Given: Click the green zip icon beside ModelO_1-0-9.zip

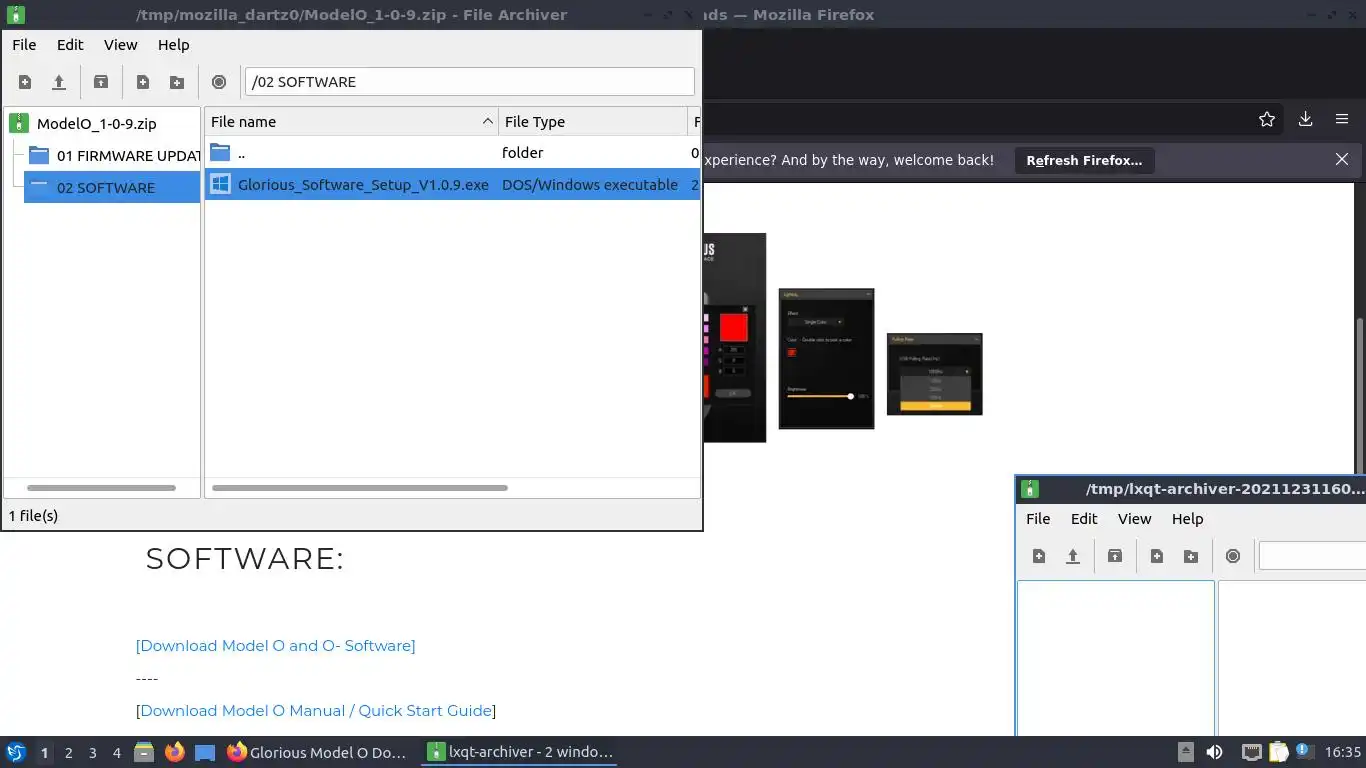Looking at the screenshot, I should coord(19,124).
